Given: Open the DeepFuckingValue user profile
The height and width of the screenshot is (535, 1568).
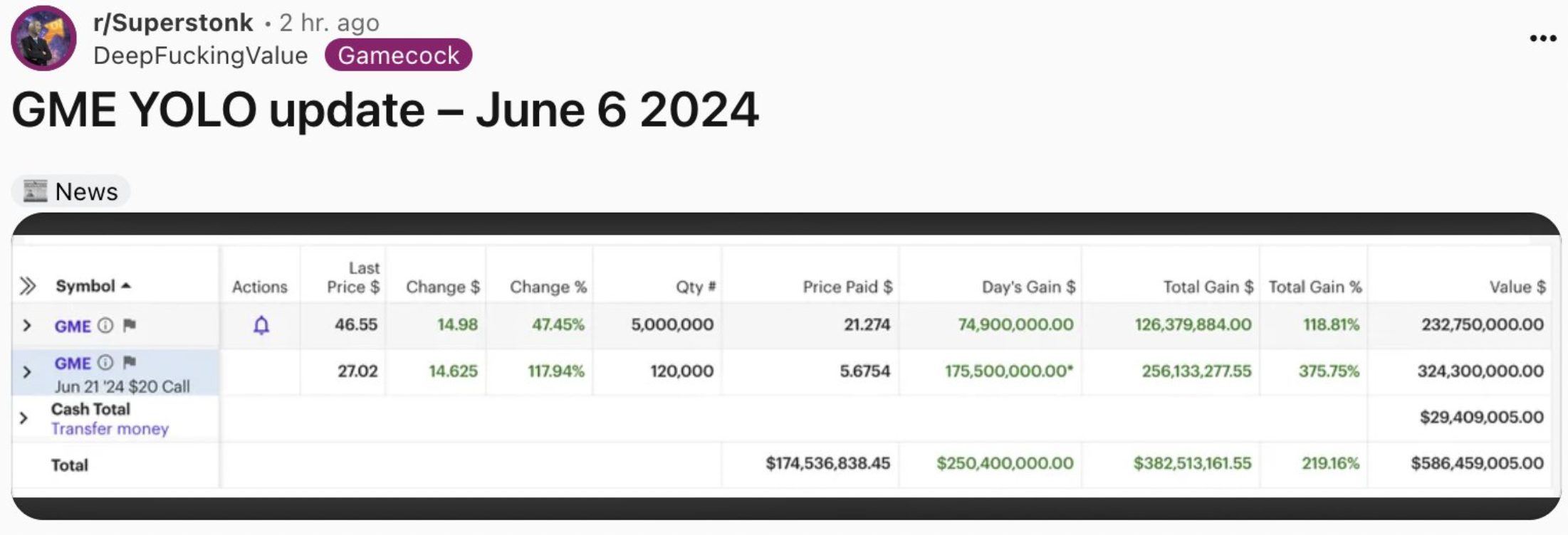Looking at the screenshot, I should (x=200, y=55).
